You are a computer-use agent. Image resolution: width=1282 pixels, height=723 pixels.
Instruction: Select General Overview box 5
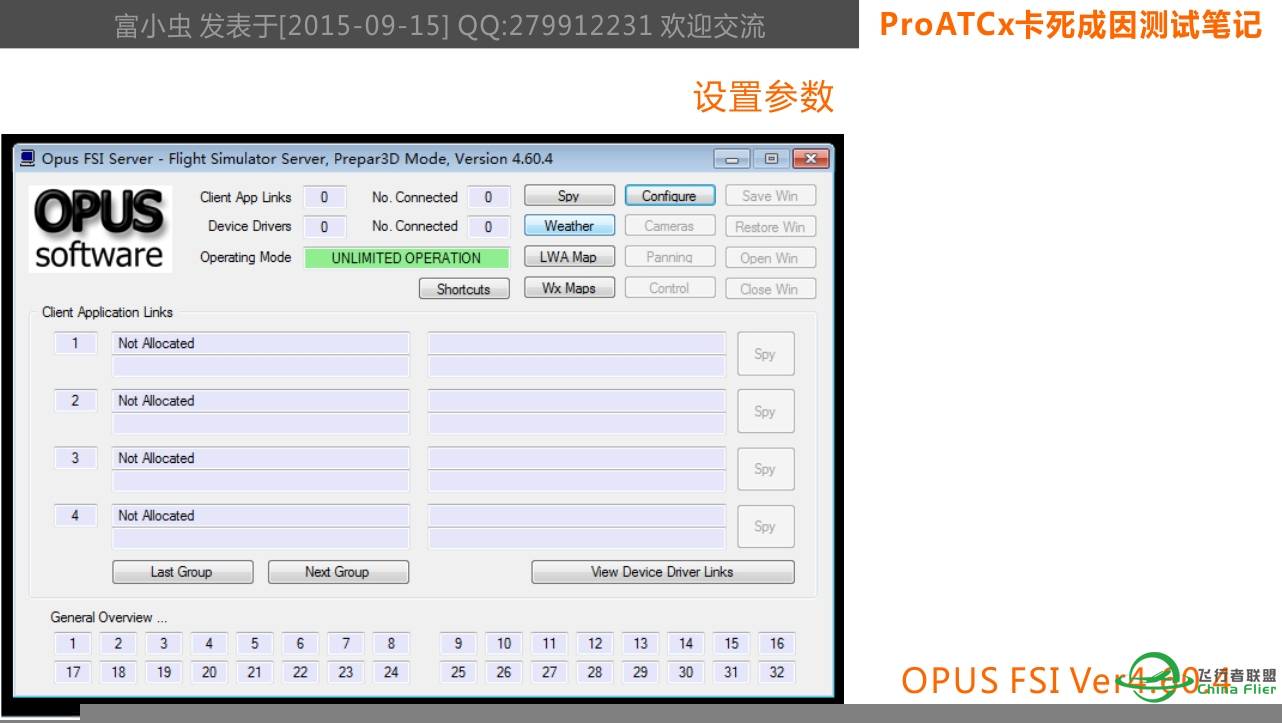[x=255, y=644]
